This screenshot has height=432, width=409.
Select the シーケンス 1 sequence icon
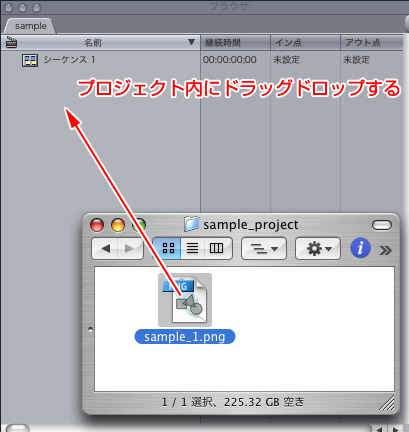click(30, 60)
